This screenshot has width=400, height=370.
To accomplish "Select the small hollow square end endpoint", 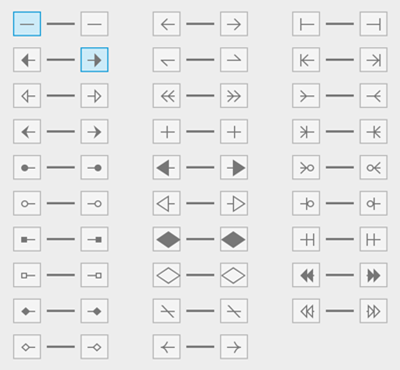I will 94,275.
